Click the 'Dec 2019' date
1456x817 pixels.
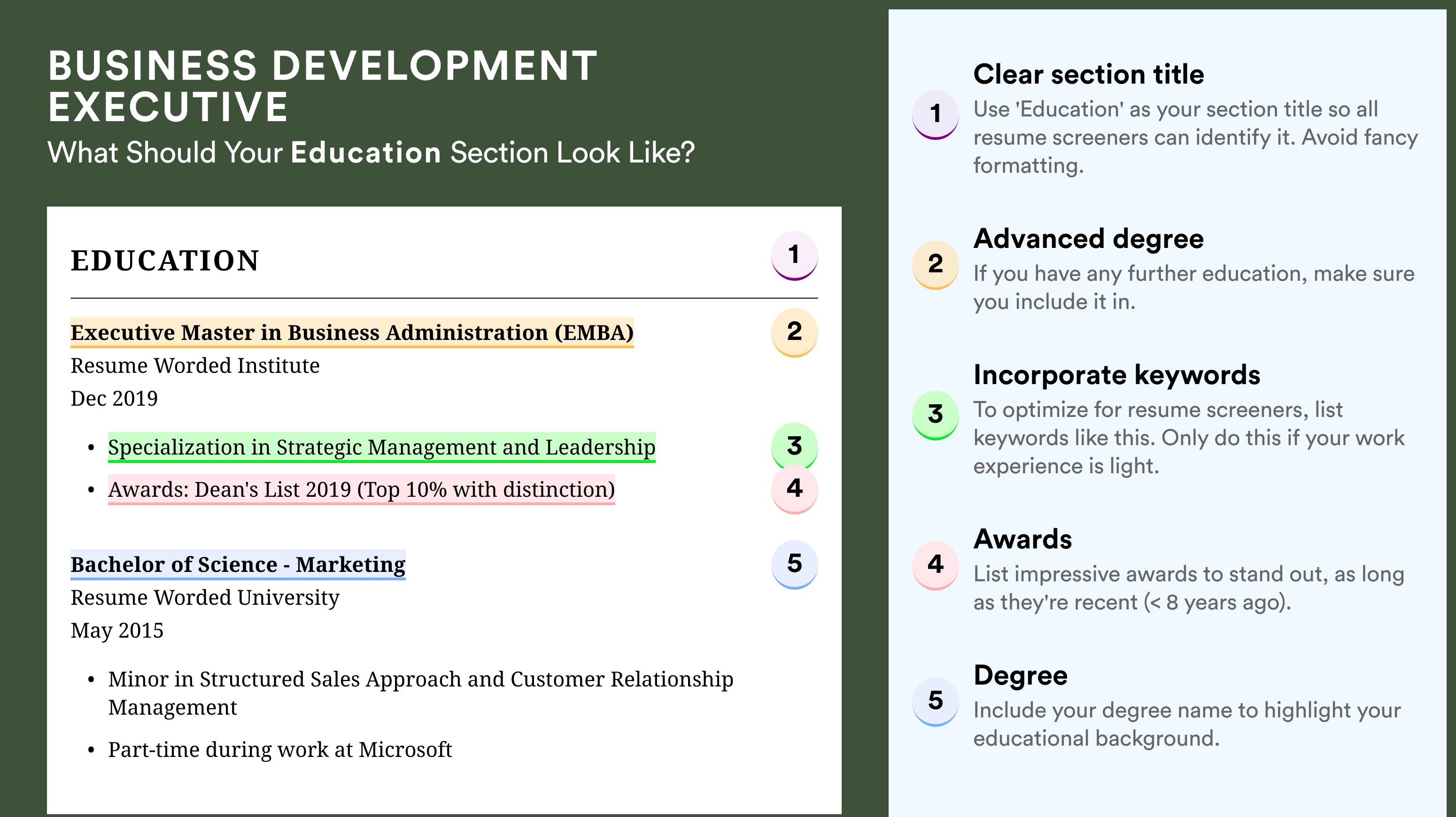click(114, 398)
